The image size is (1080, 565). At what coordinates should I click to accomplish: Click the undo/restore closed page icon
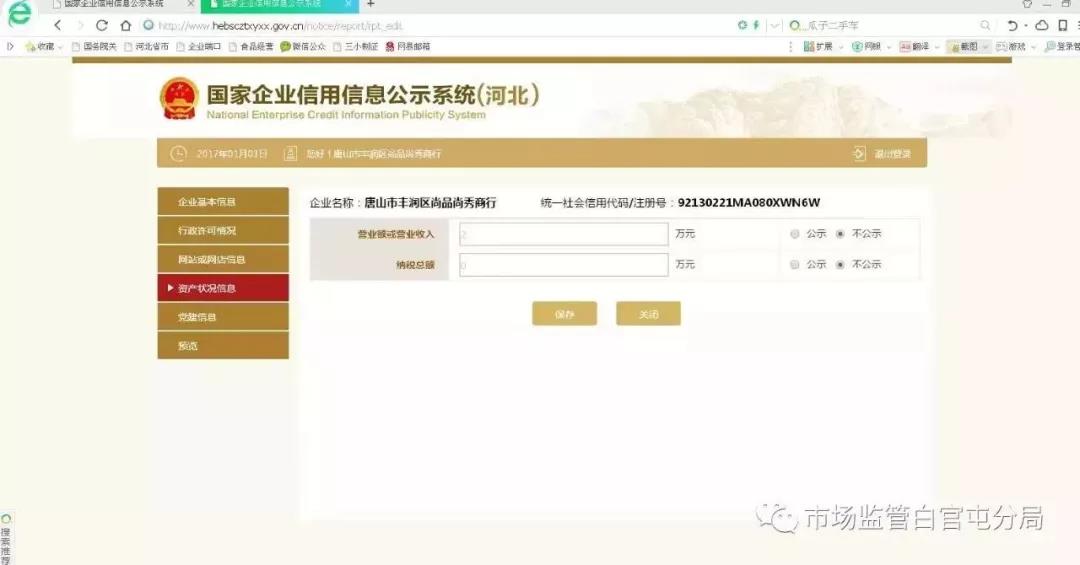pyautogui.click(x=1013, y=25)
